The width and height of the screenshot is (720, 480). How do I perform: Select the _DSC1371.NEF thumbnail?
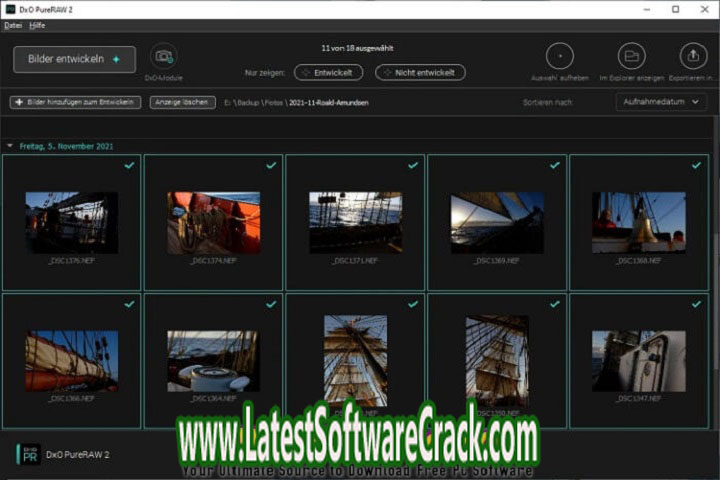(x=355, y=222)
